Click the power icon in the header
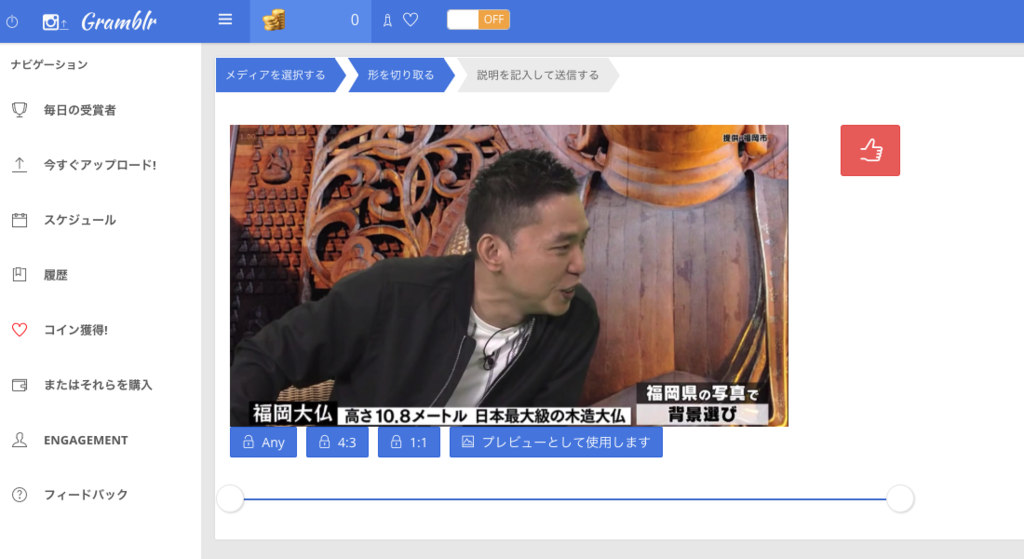This screenshot has width=1024, height=559. (x=12, y=22)
